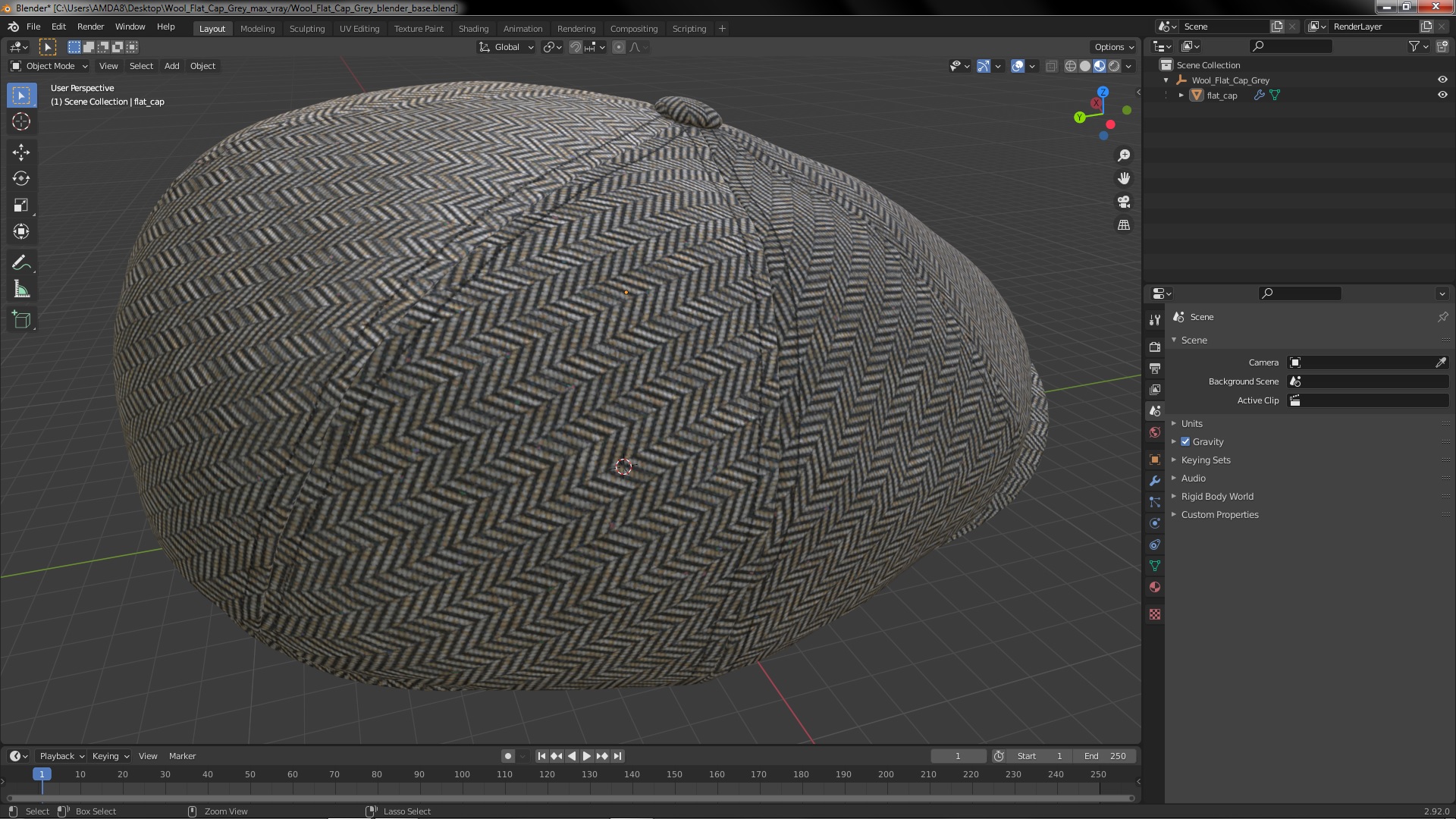The height and width of the screenshot is (819, 1456).
Task: Hide the Wool_Flat_Cap_Grey collection
Action: tap(1442, 80)
